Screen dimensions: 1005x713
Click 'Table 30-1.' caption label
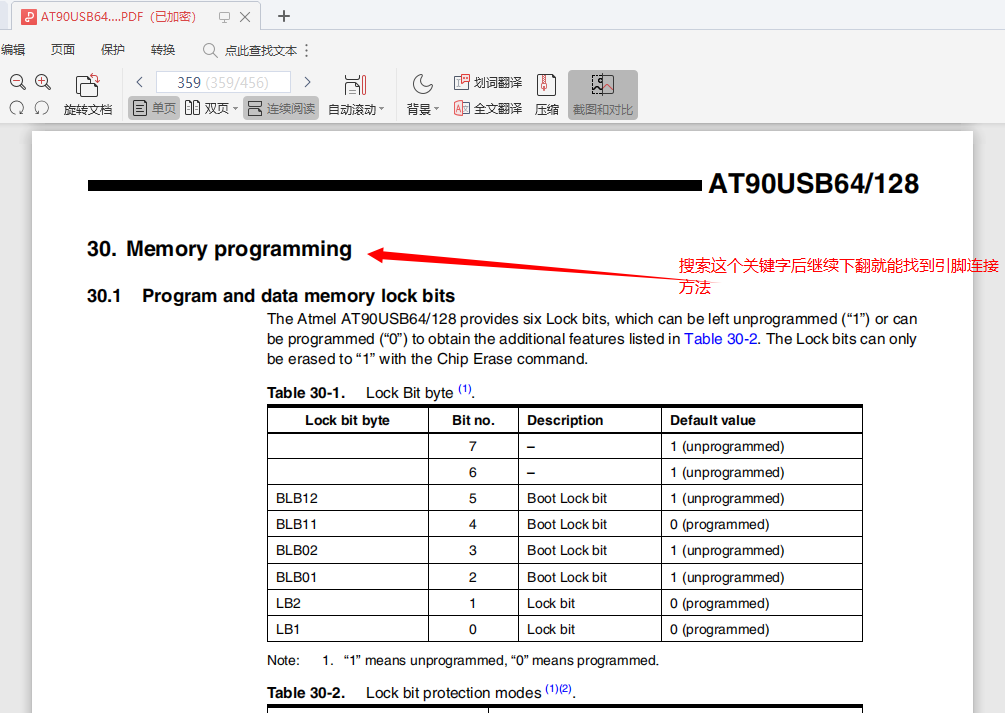pos(306,393)
